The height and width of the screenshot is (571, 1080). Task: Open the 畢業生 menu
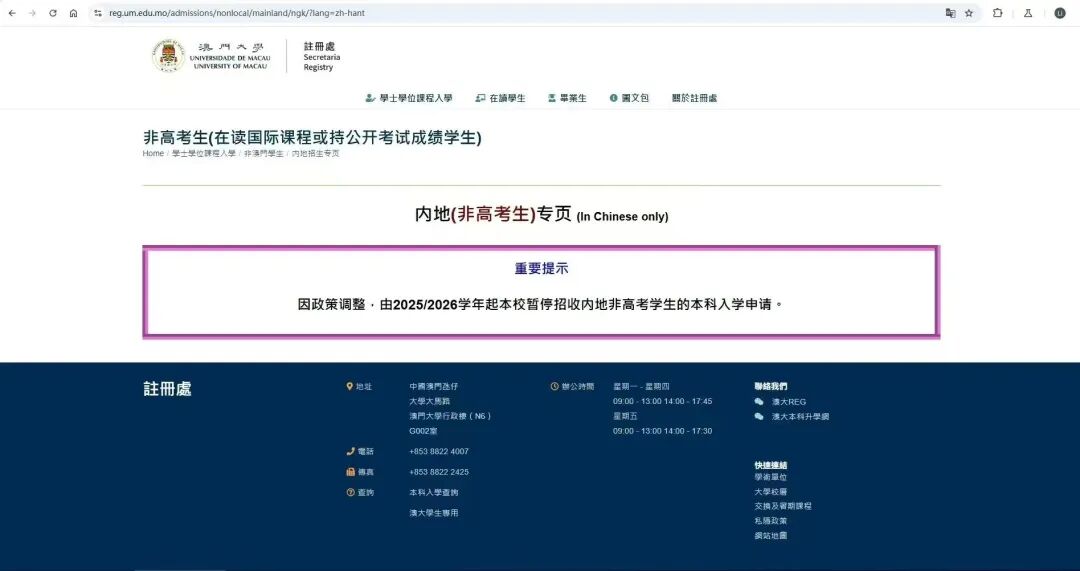coord(568,98)
